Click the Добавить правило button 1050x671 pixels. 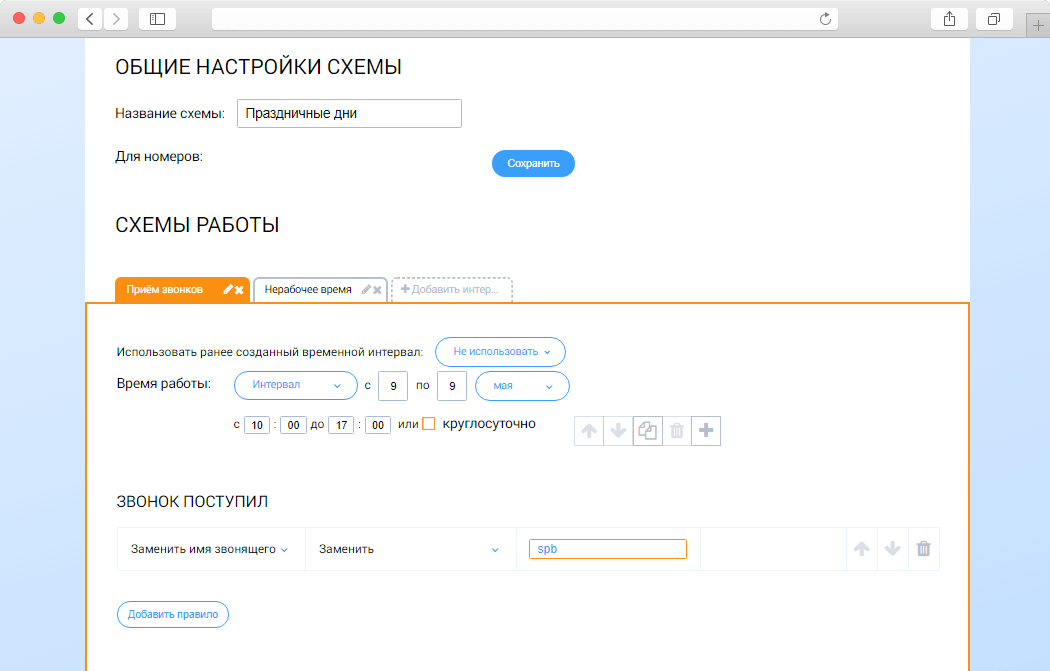coord(174,614)
